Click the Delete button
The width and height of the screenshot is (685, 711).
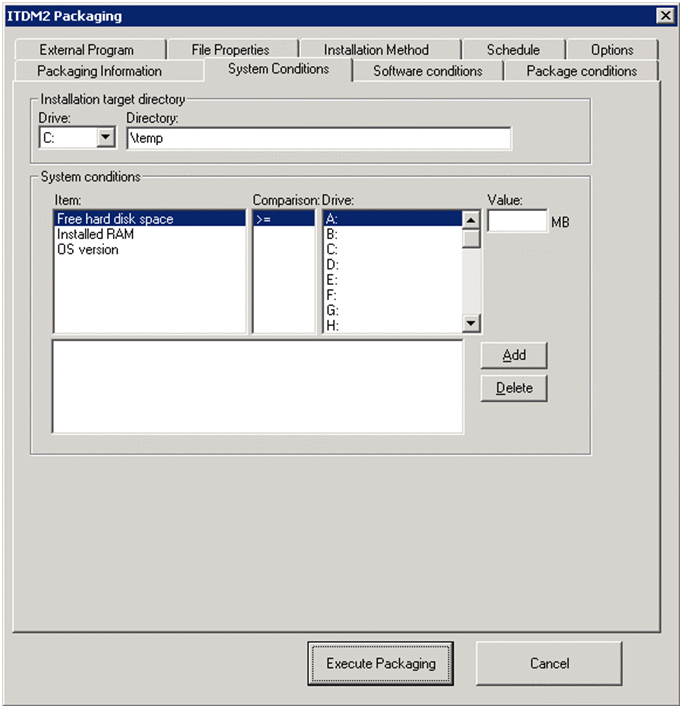coord(514,388)
